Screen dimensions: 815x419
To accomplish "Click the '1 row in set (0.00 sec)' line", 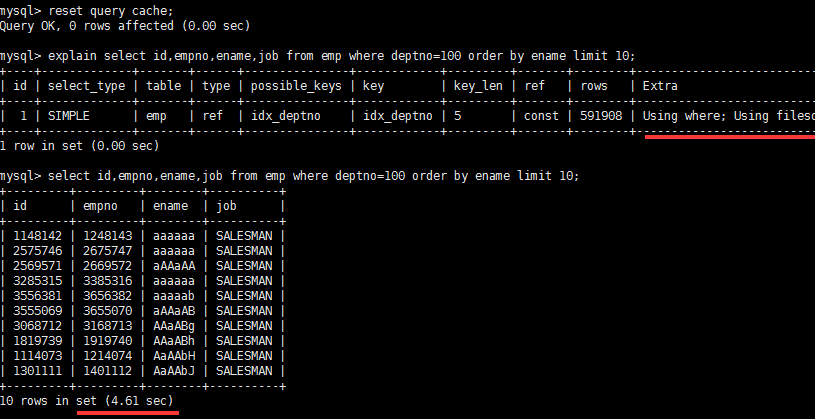I will [80, 146].
